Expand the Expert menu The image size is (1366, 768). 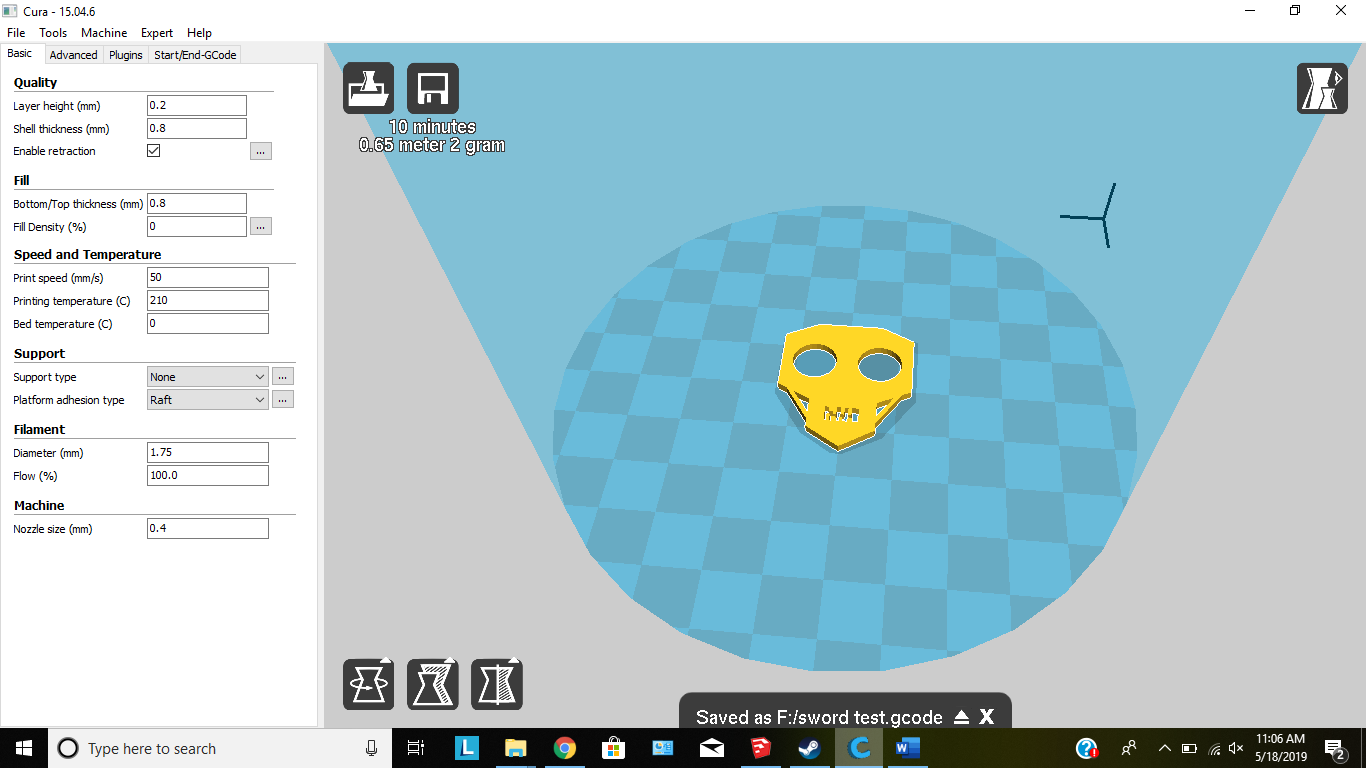pos(156,32)
